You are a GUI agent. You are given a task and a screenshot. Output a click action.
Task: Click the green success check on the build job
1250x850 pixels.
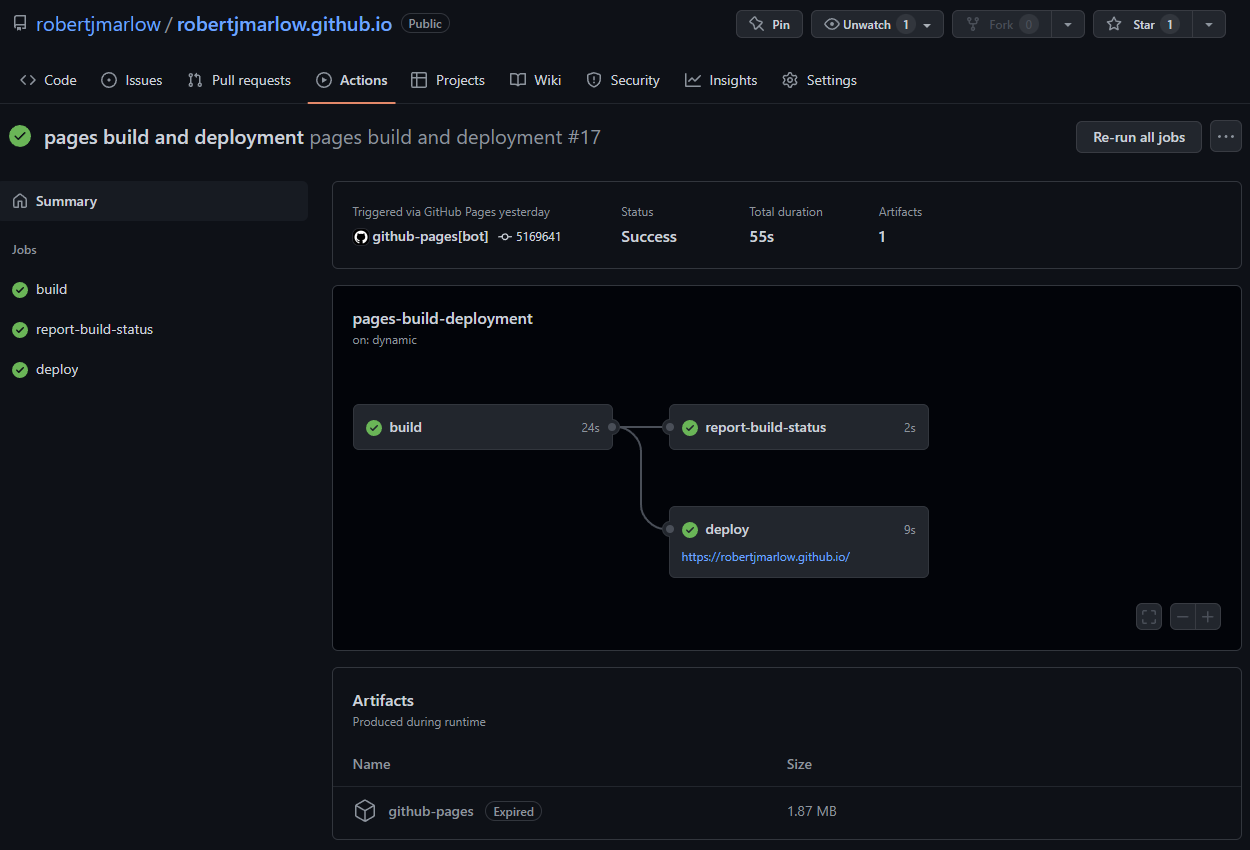tap(374, 427)
